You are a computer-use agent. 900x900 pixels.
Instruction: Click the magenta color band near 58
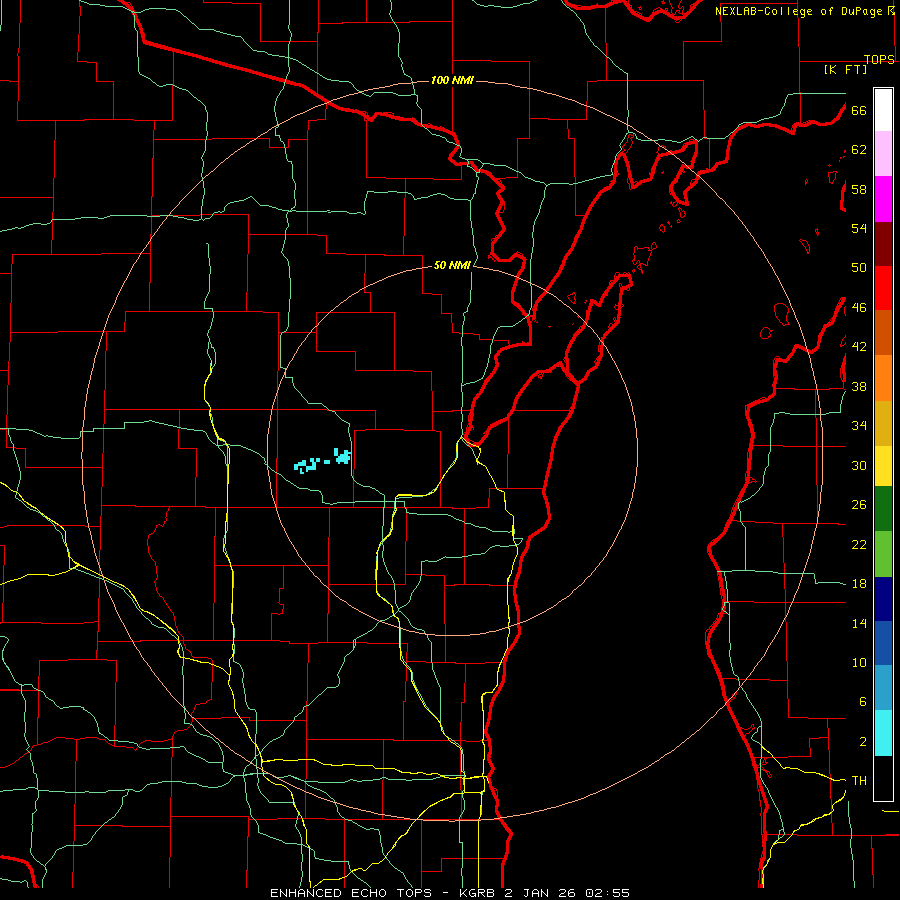(883, 199)
